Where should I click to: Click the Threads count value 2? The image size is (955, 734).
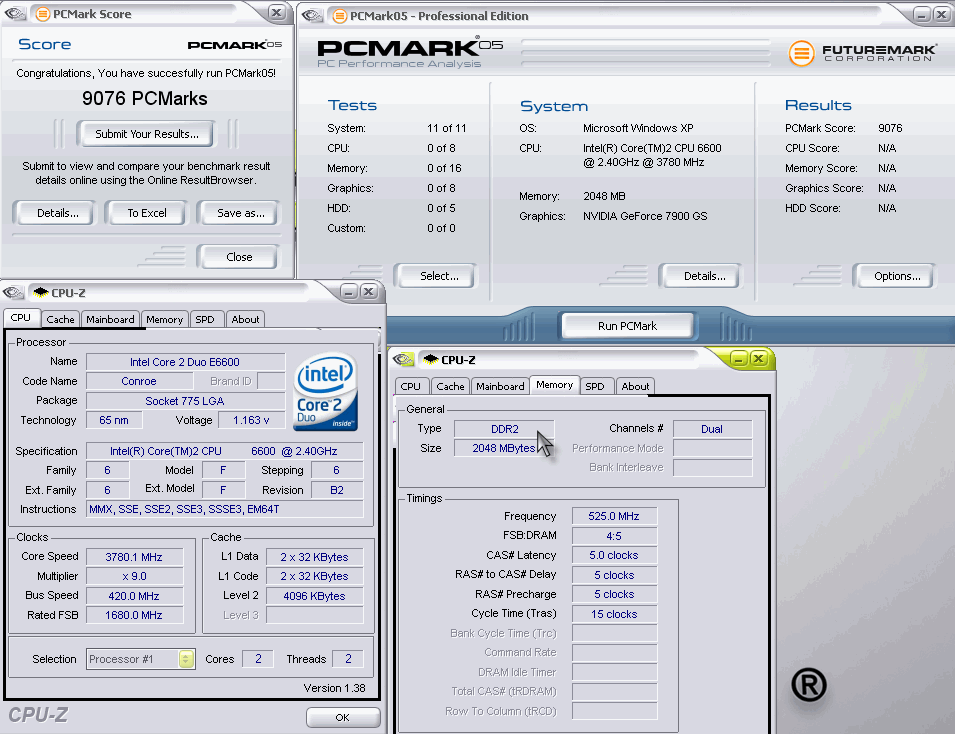(x=348, y=658)
